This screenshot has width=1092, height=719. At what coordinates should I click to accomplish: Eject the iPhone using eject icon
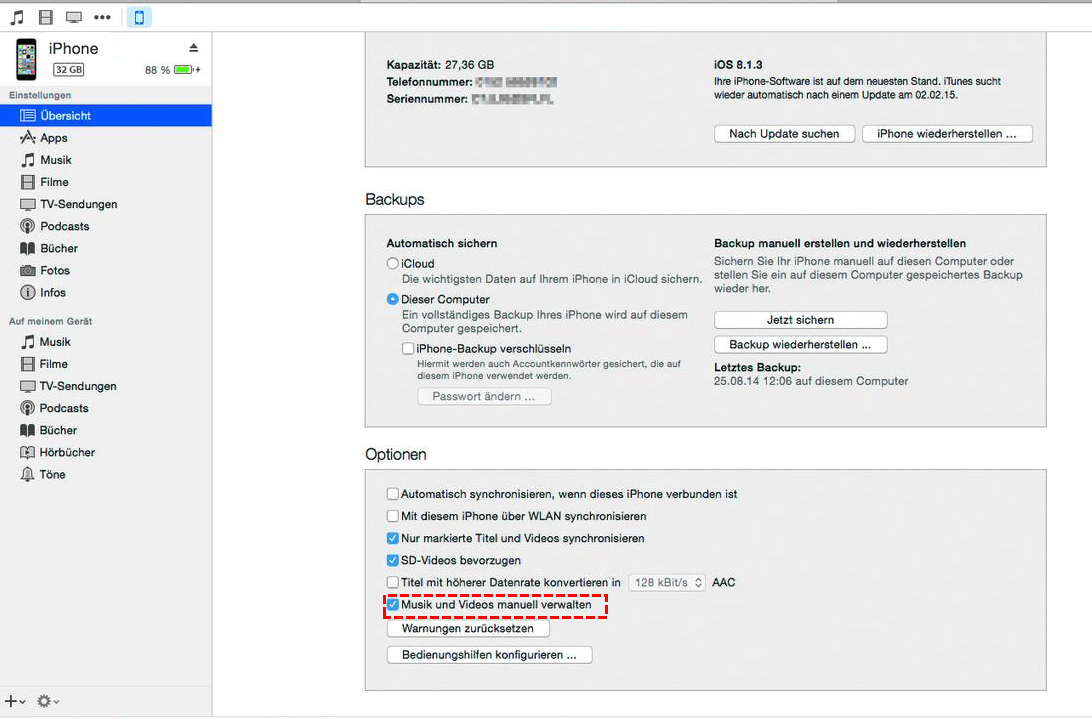point(194,48)
